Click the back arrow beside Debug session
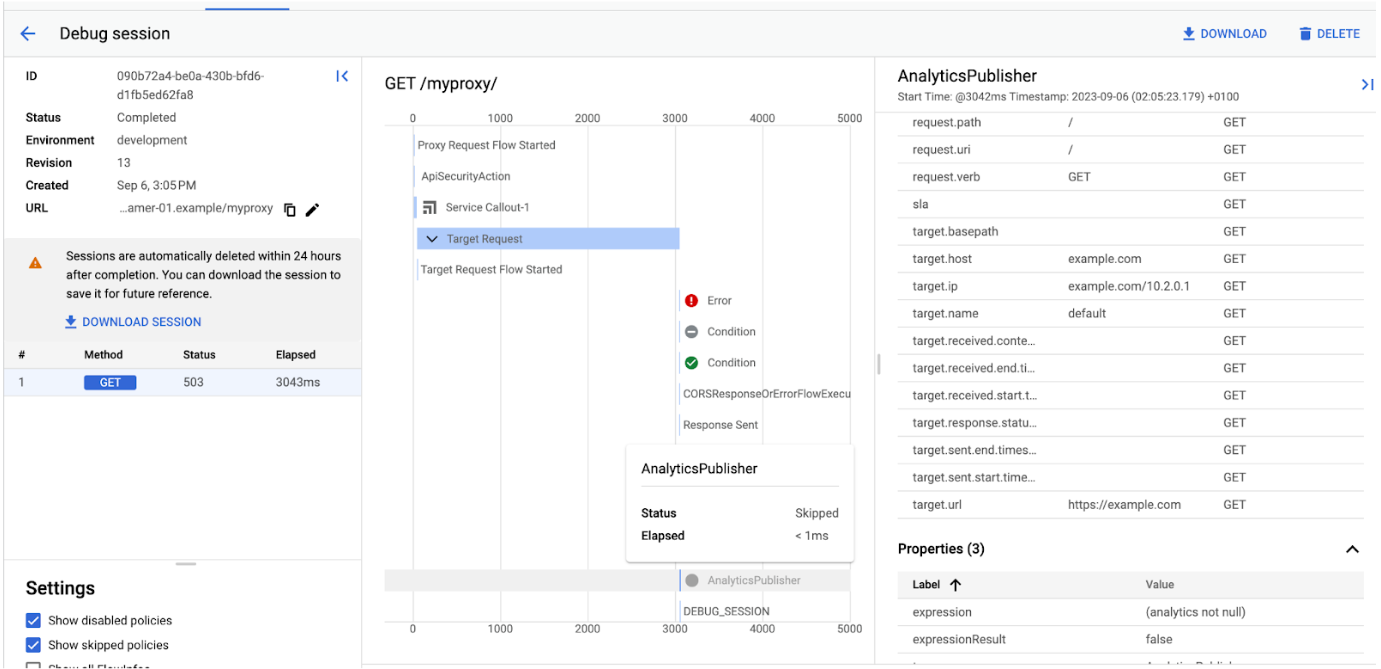The height and width of the screenshot is (669, 1381). coord(28,34)
